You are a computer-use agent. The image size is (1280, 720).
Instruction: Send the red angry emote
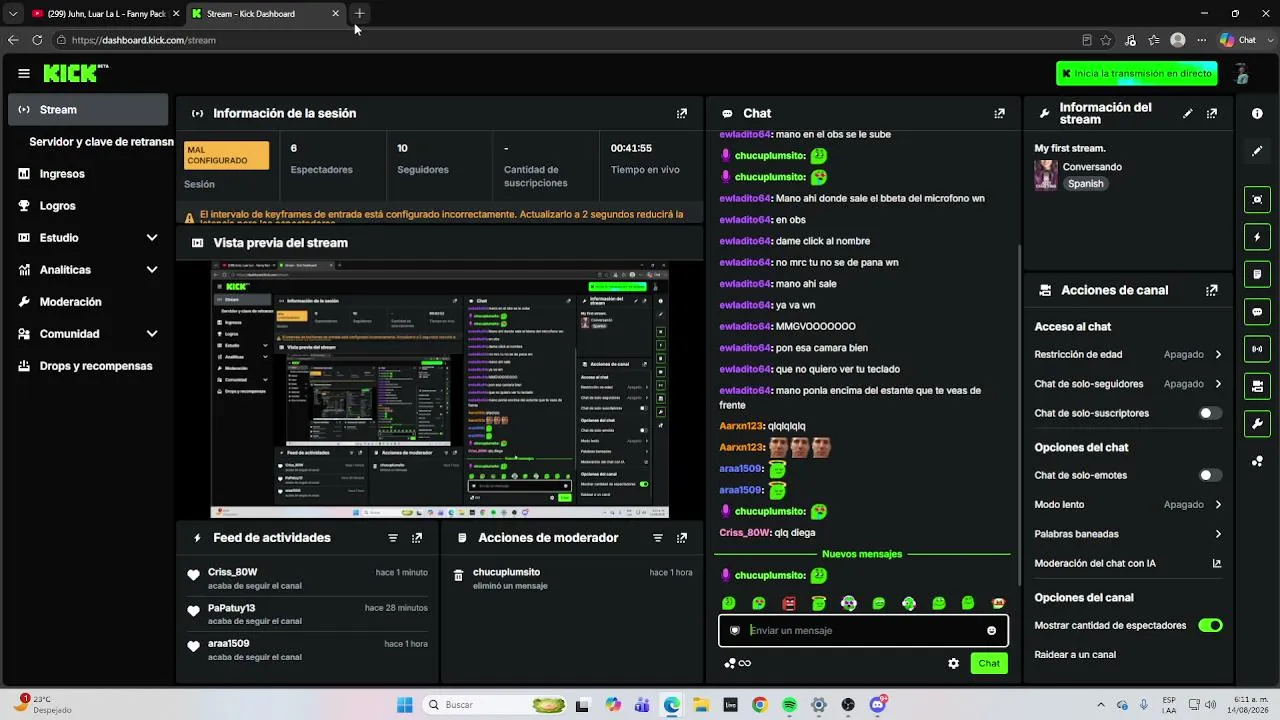pyautogui.click(x=789, y=603)
